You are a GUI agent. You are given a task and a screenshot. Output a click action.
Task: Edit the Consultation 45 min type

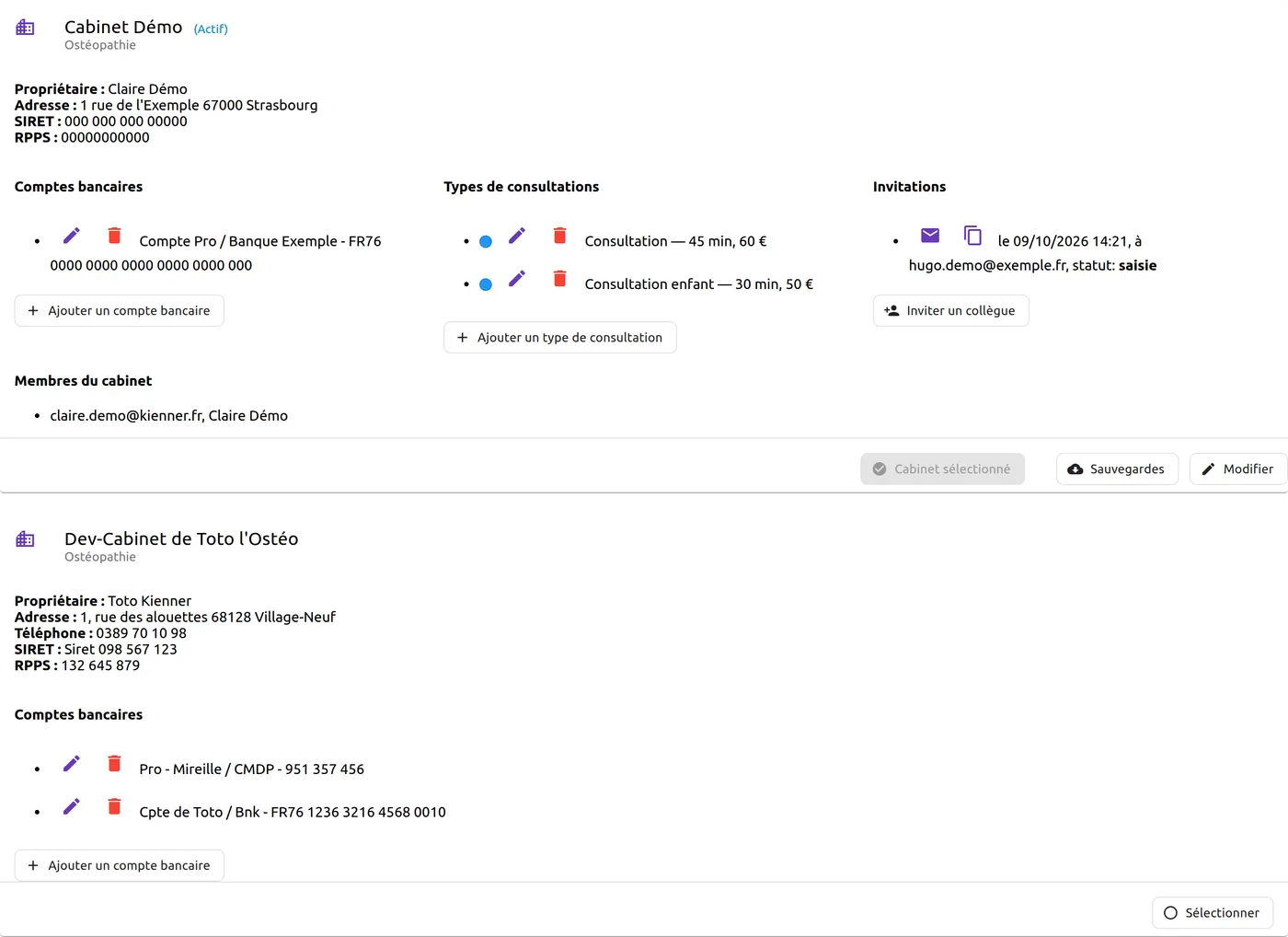[x=517, y=236]
